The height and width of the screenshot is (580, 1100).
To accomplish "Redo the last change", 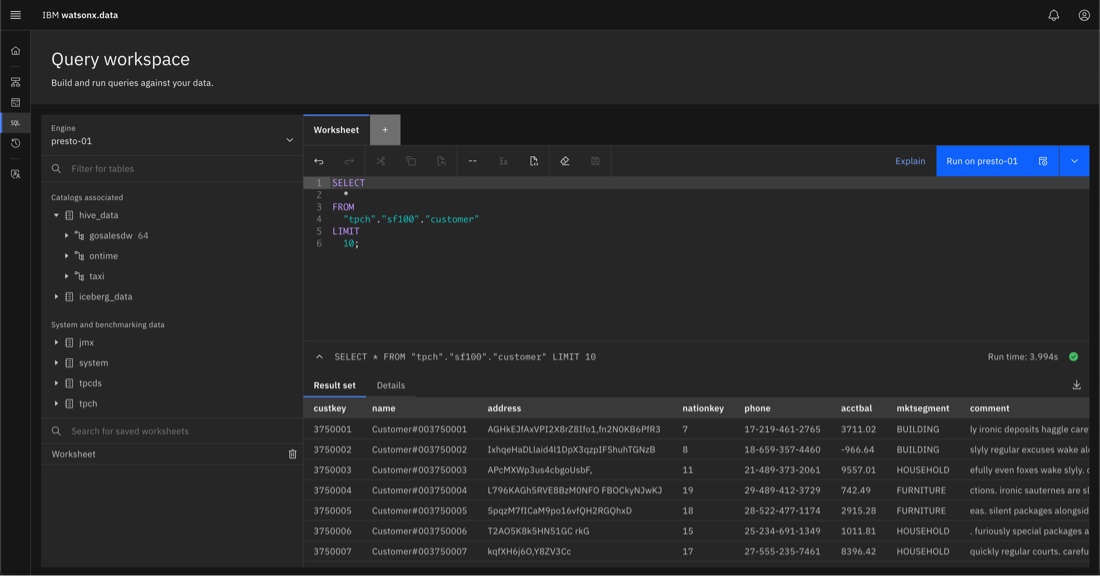I will coord(348,160).
